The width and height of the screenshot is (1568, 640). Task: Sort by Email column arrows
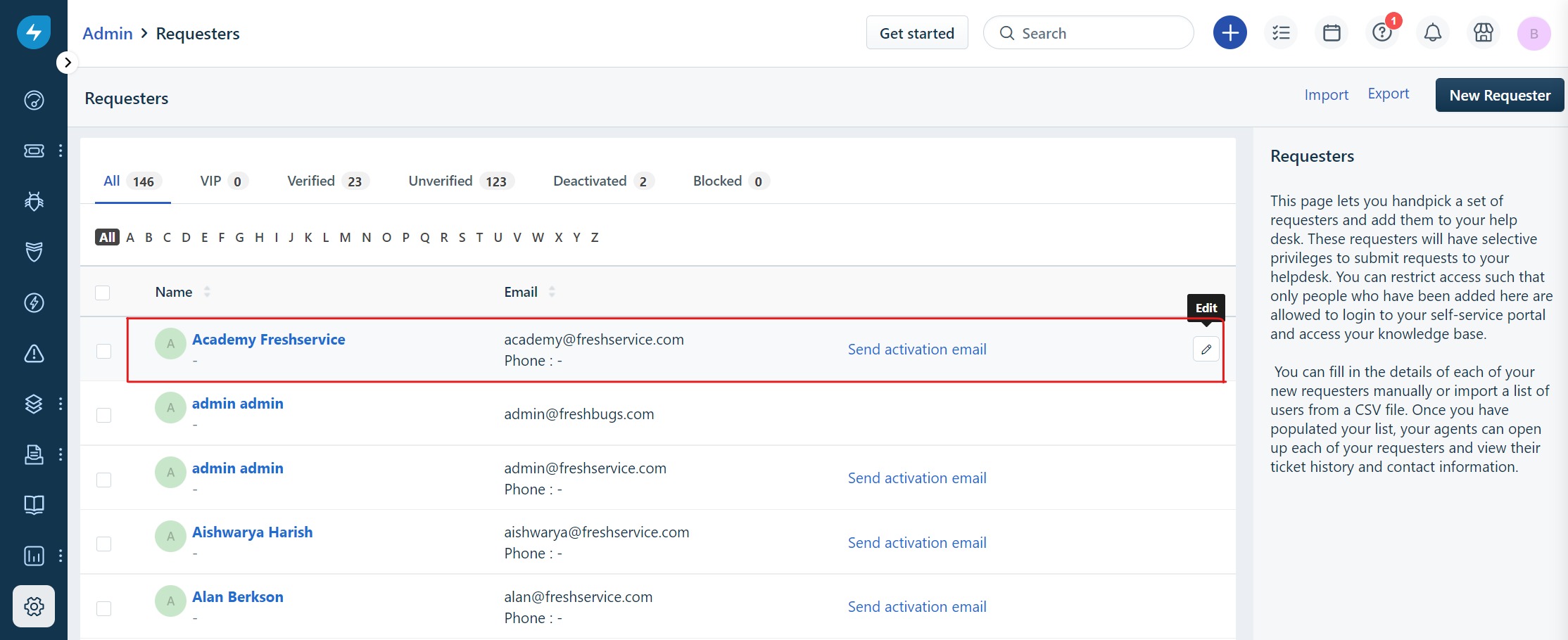click(x=552, y=292)
